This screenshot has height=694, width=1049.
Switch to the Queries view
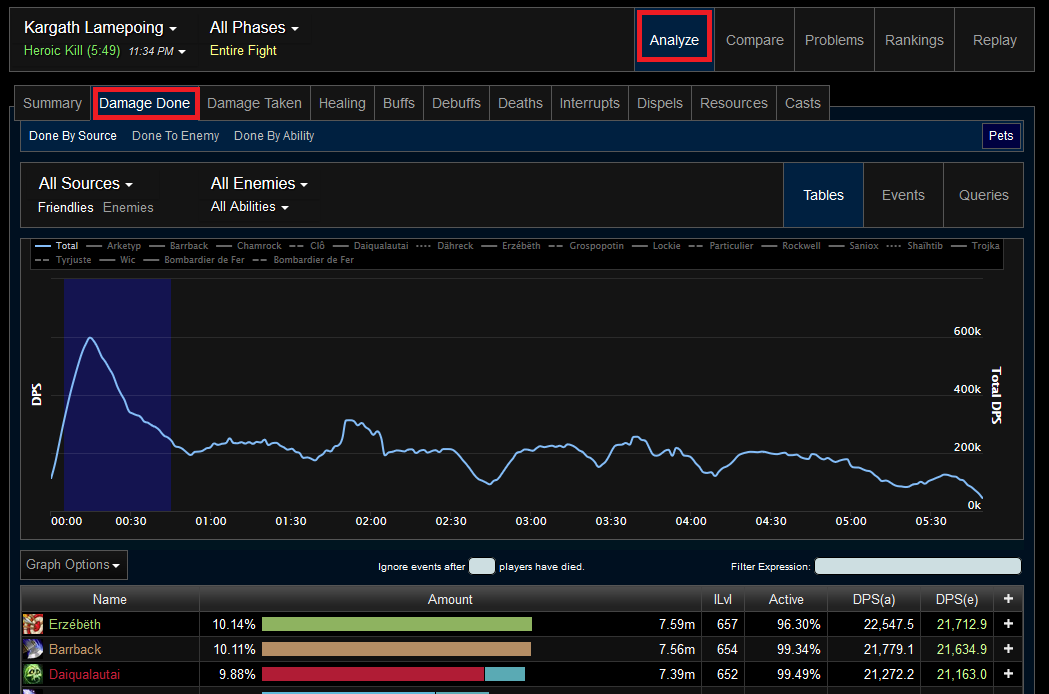pos(983,195)
